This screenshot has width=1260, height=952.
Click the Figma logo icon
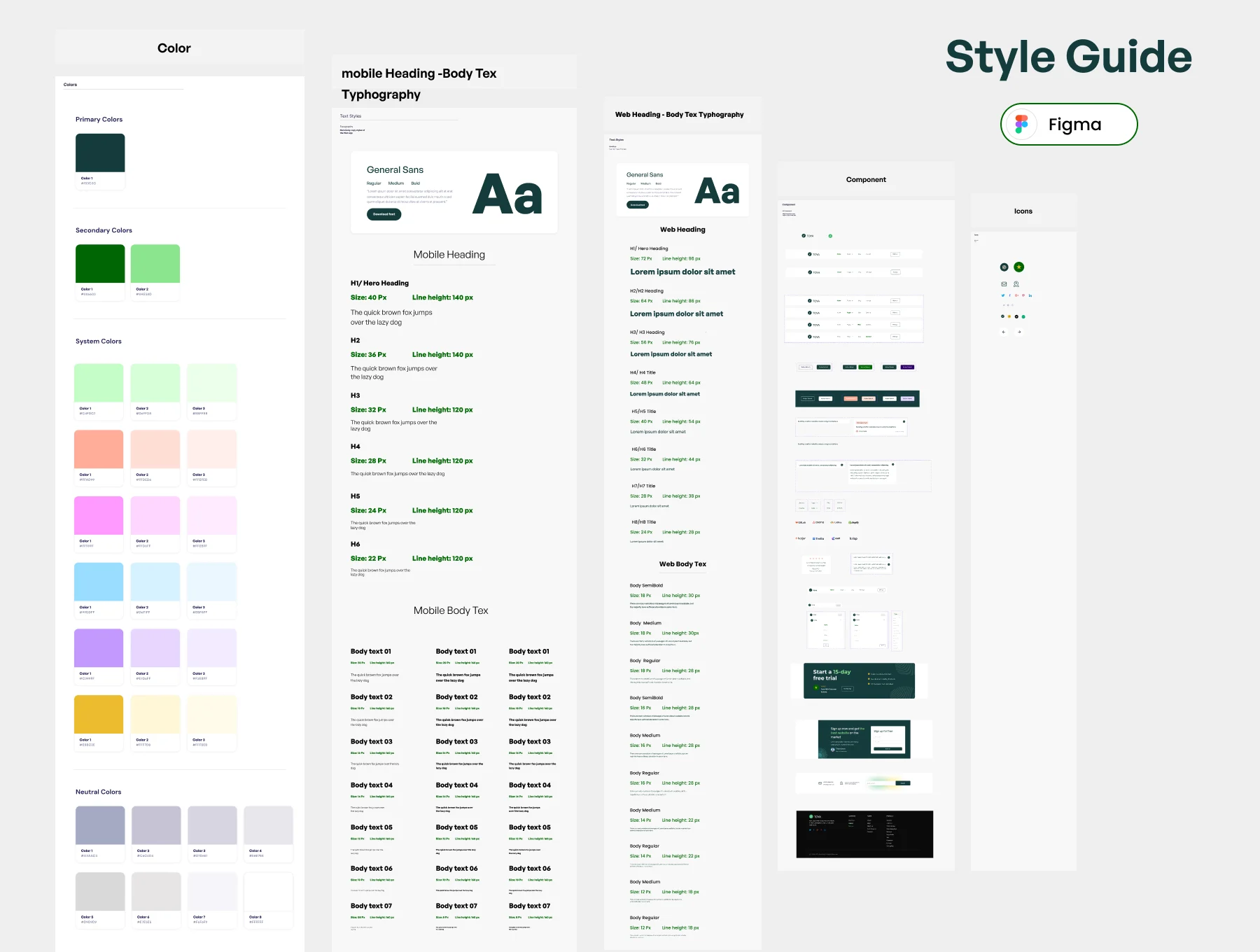(x=1021, y=125)
